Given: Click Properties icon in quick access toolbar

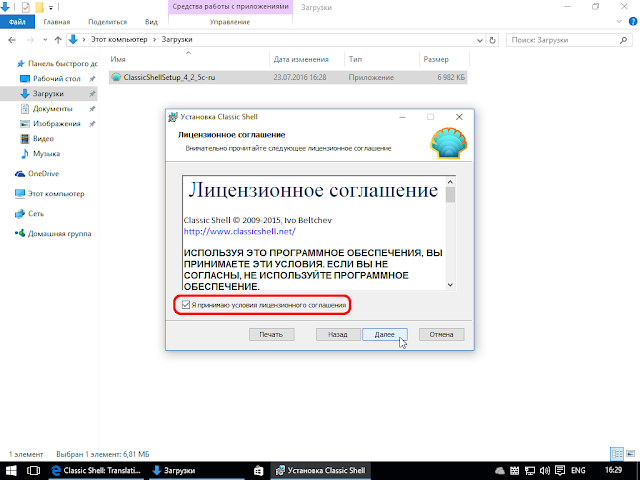Looking at the screenshot, I should coord(25,7).
